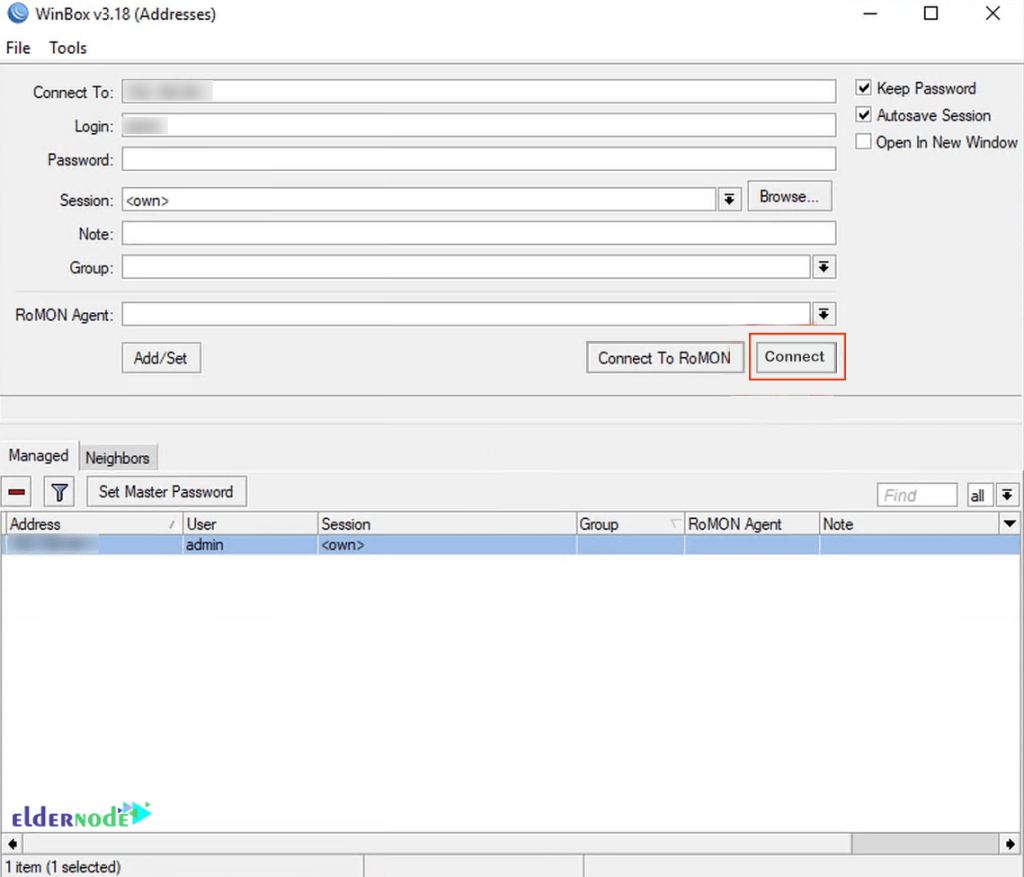Image resolution: width=1024 pixels, height=877 pixels.
Task: Click the Browse... button
Action: tap(789, 196)
